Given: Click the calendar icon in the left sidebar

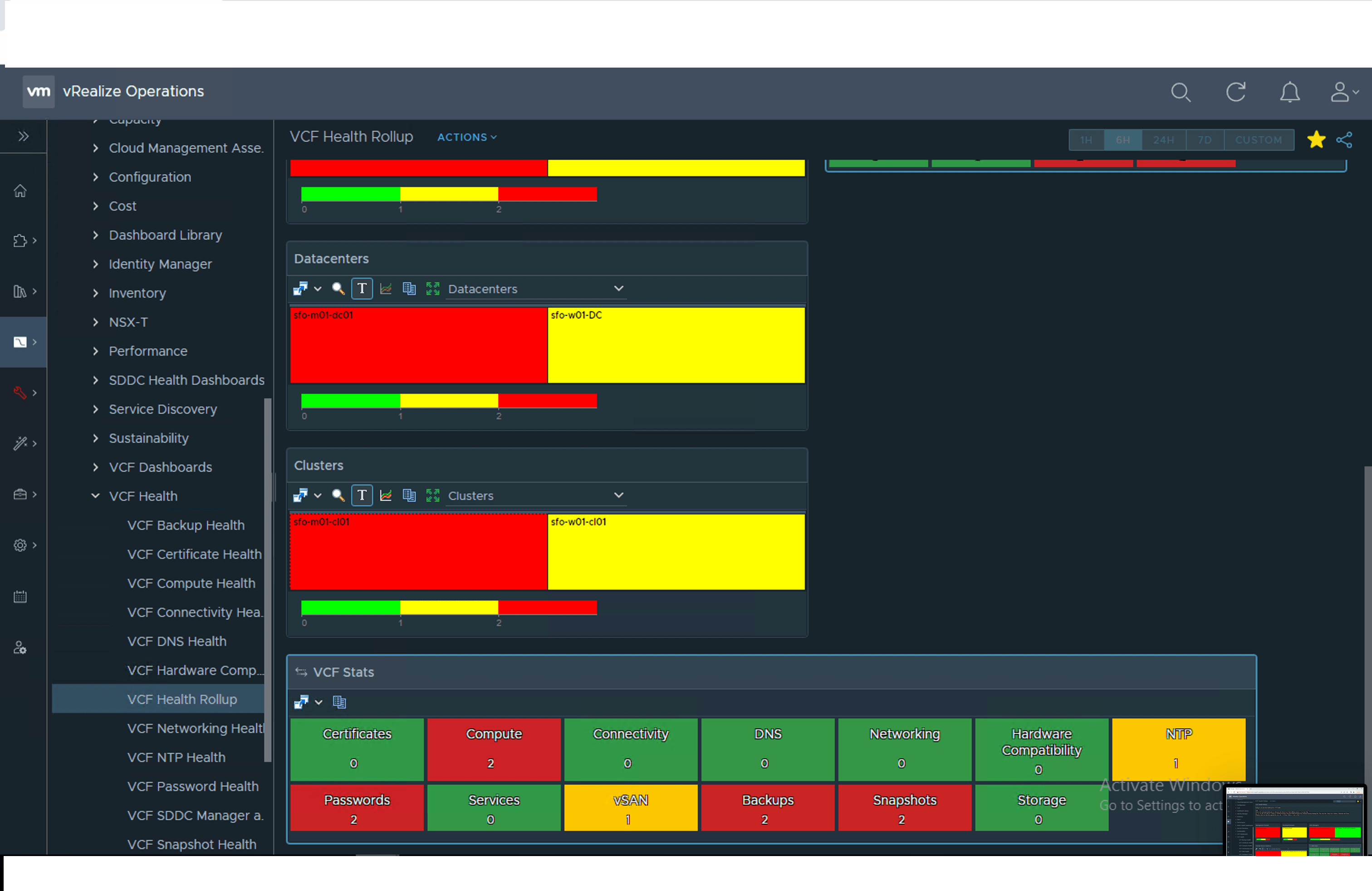Looking at the screenshot, I should tap(21, 596).
